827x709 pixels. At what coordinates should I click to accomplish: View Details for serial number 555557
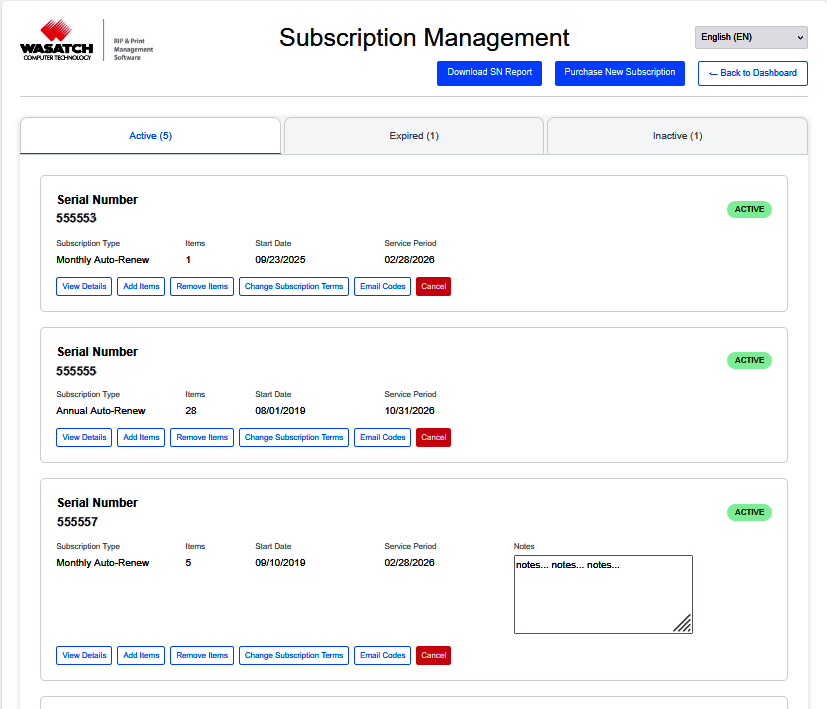84,656
